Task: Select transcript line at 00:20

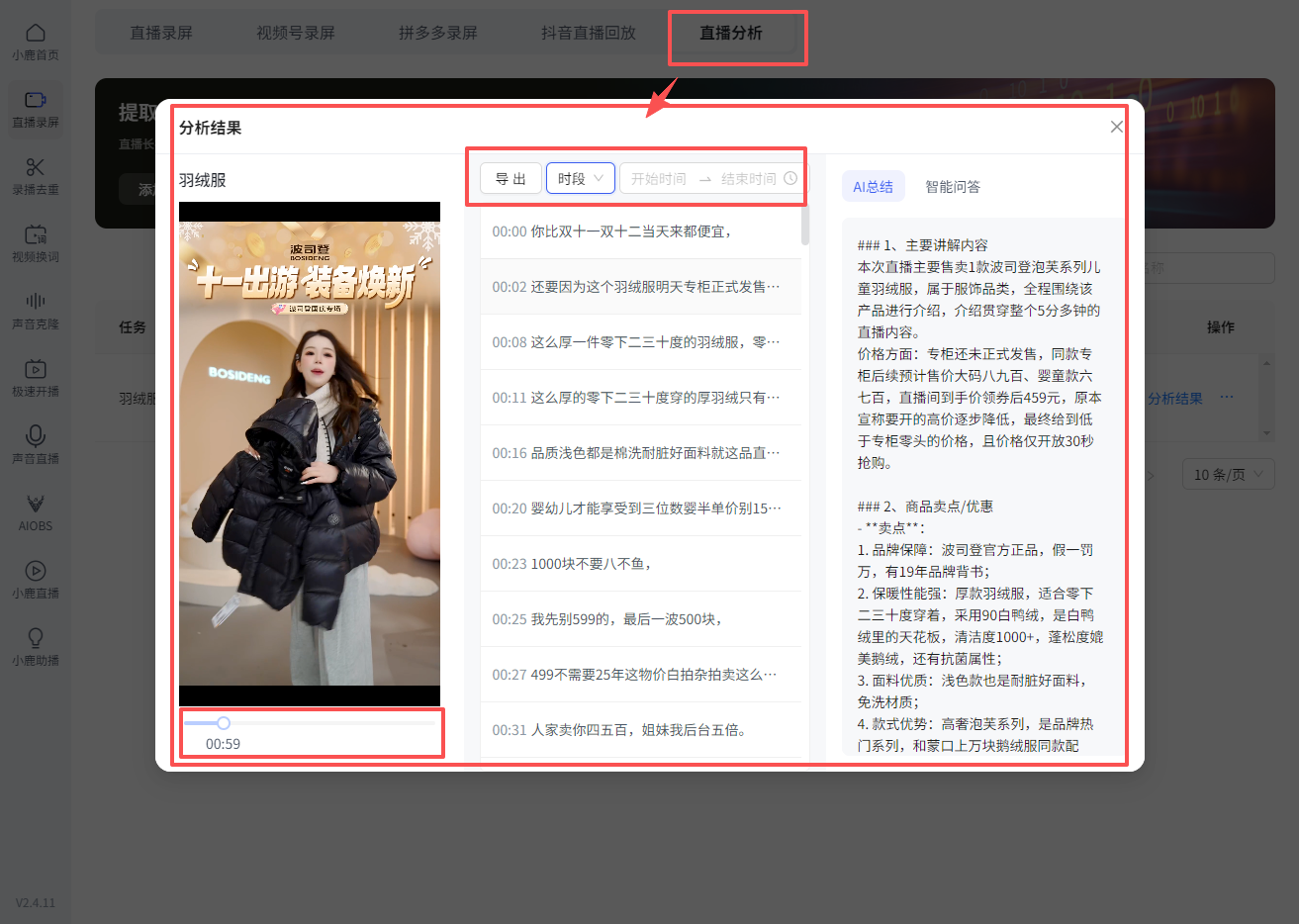Action: pyautogui.click(x=641, y=508)
